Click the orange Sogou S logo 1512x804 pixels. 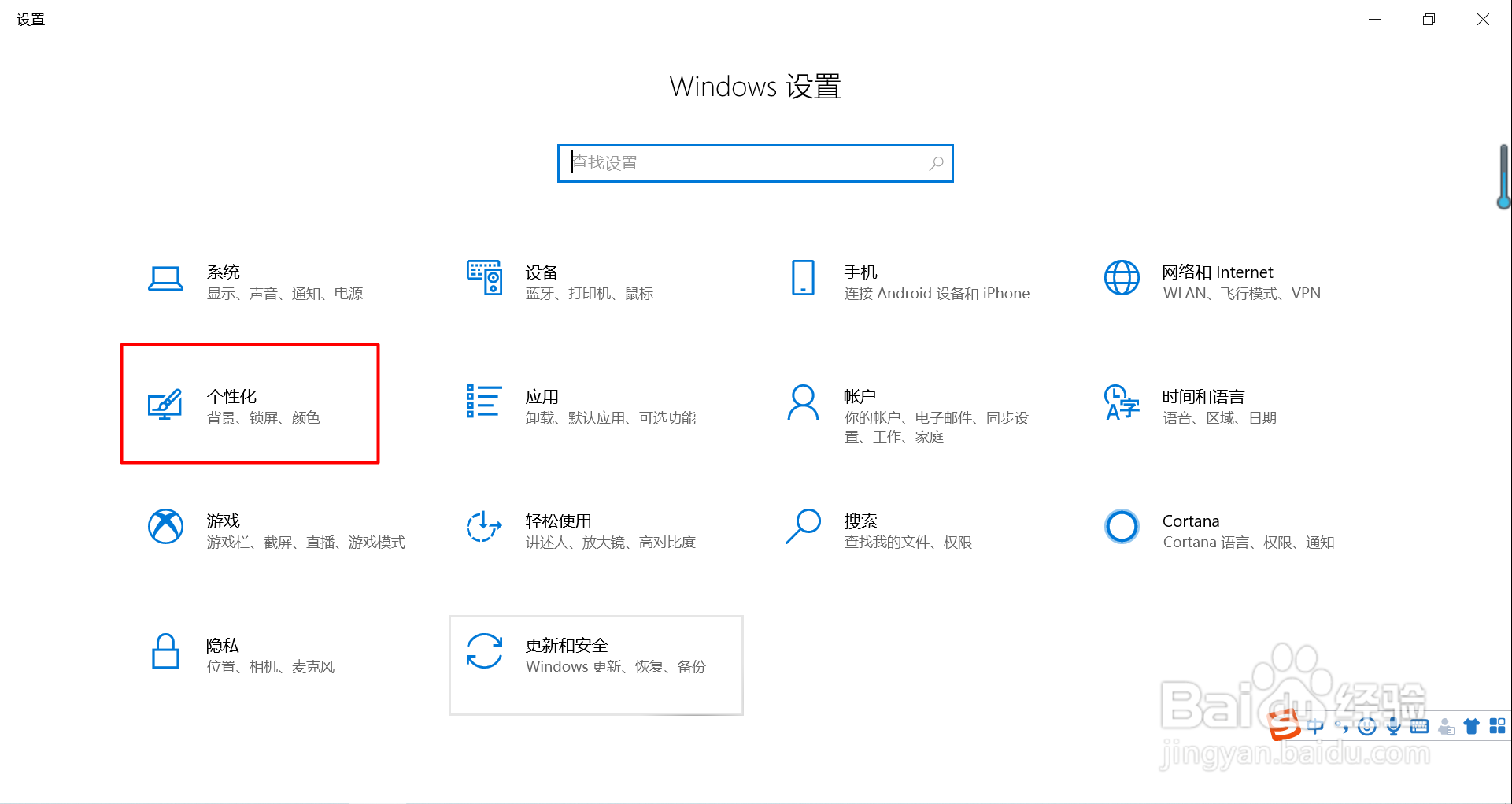pyautogui.click(x=1285, y=726)
